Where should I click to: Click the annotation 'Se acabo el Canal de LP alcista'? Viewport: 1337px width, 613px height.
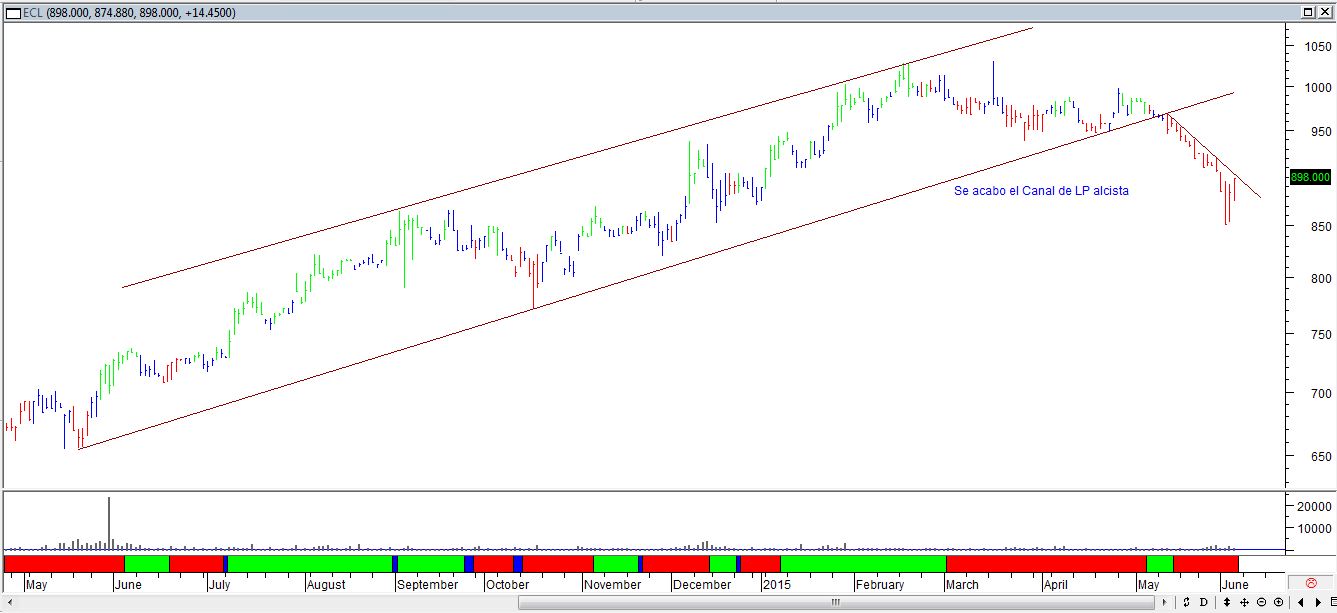pos(1042,190)
